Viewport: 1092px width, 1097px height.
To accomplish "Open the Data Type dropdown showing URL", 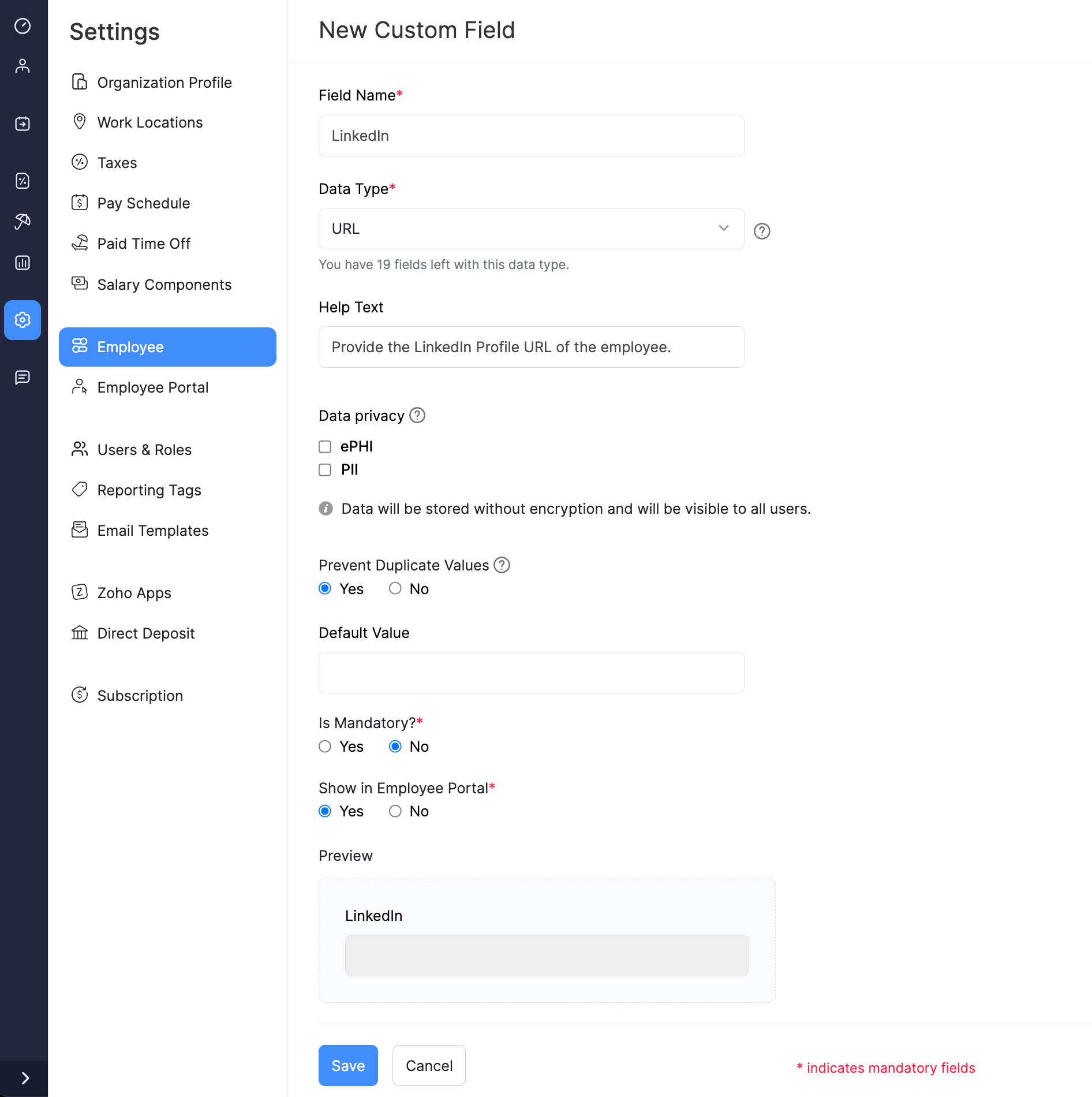I will pyautogui.click(x=530, y=229).
